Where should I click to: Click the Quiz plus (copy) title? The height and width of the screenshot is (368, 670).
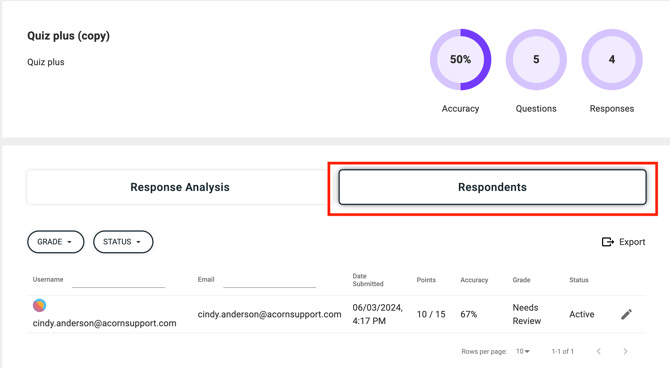68,36
